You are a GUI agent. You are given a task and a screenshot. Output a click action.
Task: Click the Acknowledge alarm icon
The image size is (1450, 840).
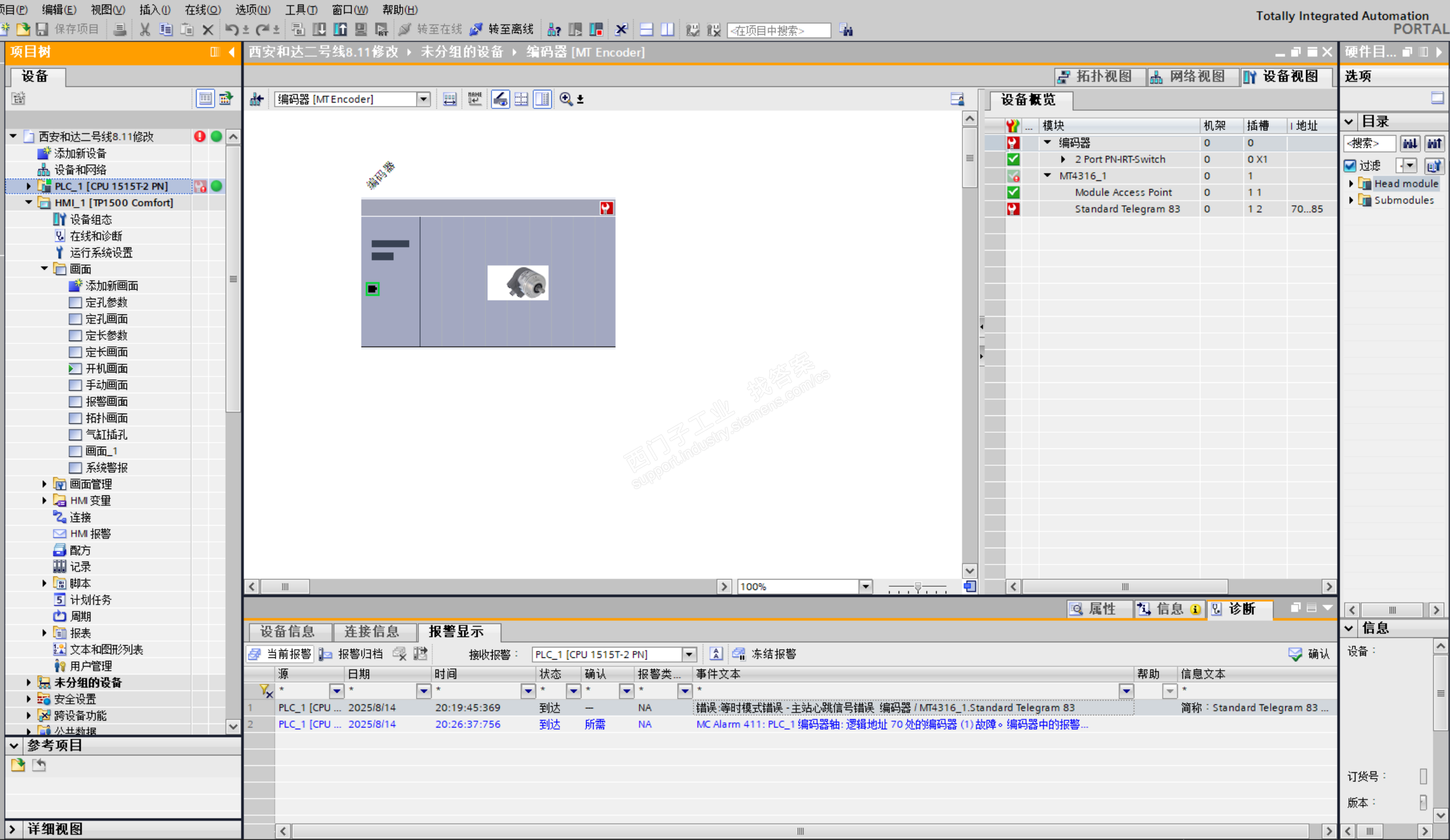(1294, 654)
